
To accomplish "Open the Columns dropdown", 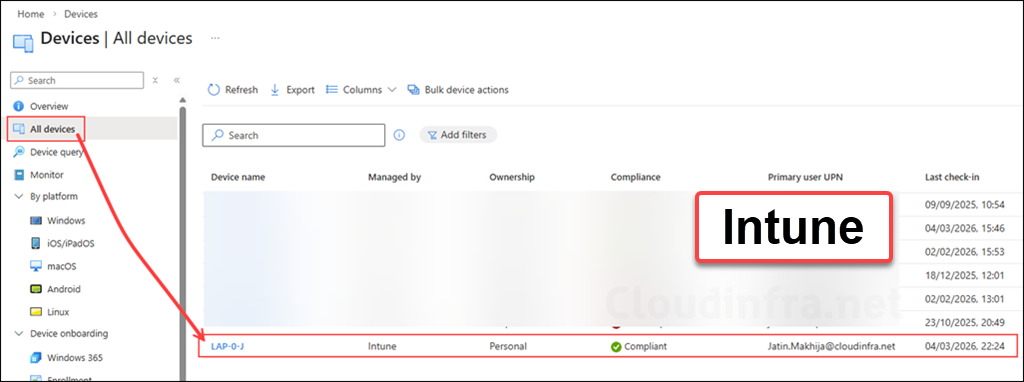I will (x=361, y=89).
